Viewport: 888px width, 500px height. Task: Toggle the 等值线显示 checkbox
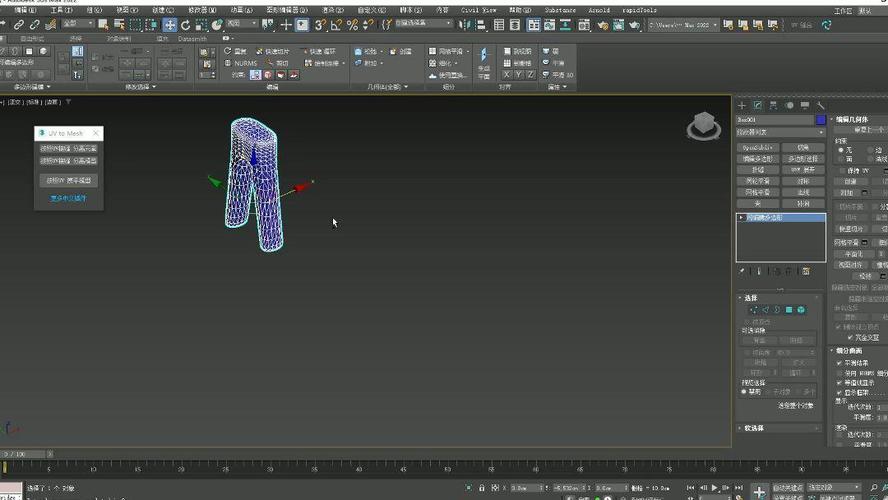[x=839, y=381]
